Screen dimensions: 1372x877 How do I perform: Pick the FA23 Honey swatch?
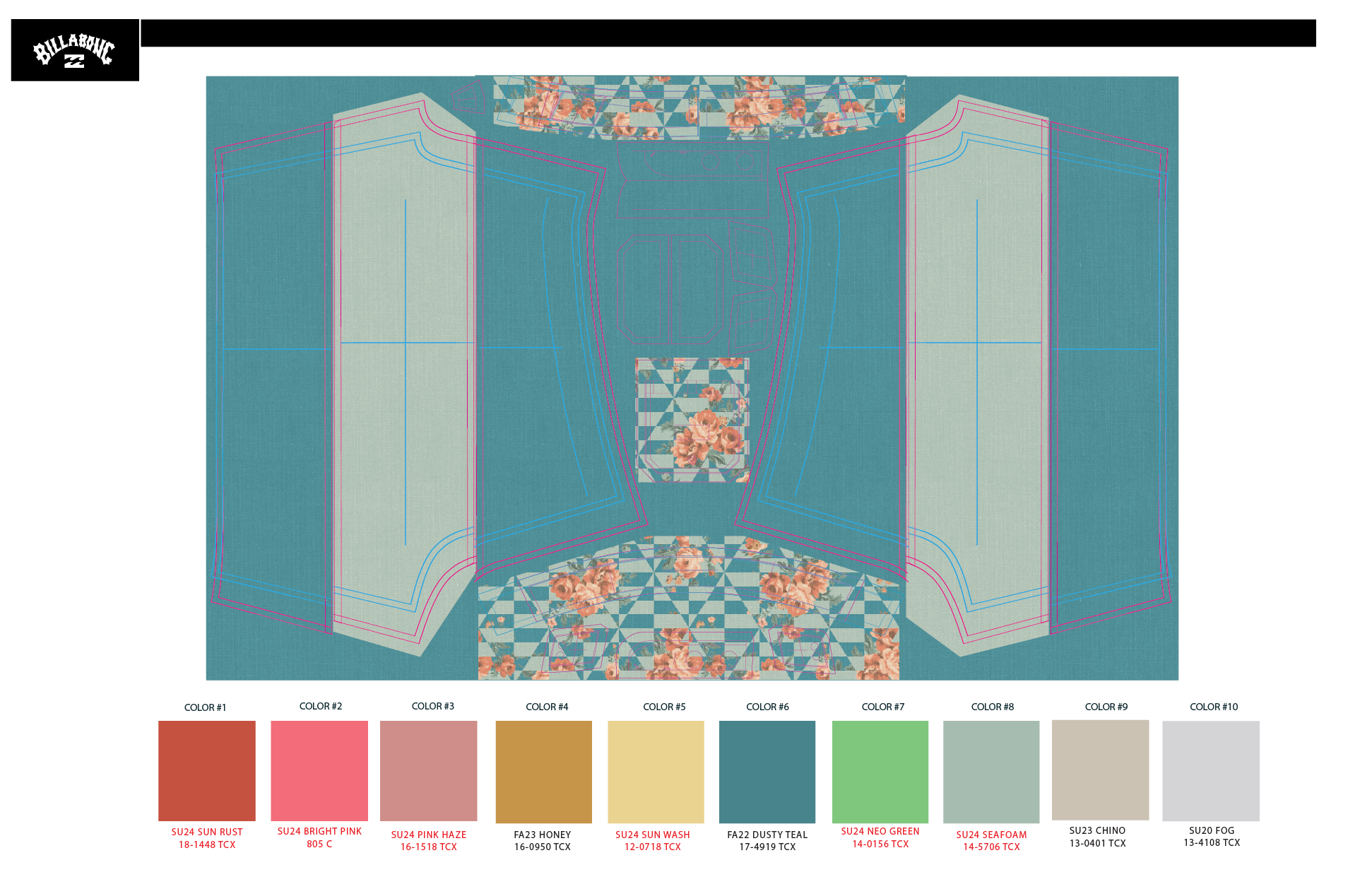pyautogui.click(x=544, y=772)
